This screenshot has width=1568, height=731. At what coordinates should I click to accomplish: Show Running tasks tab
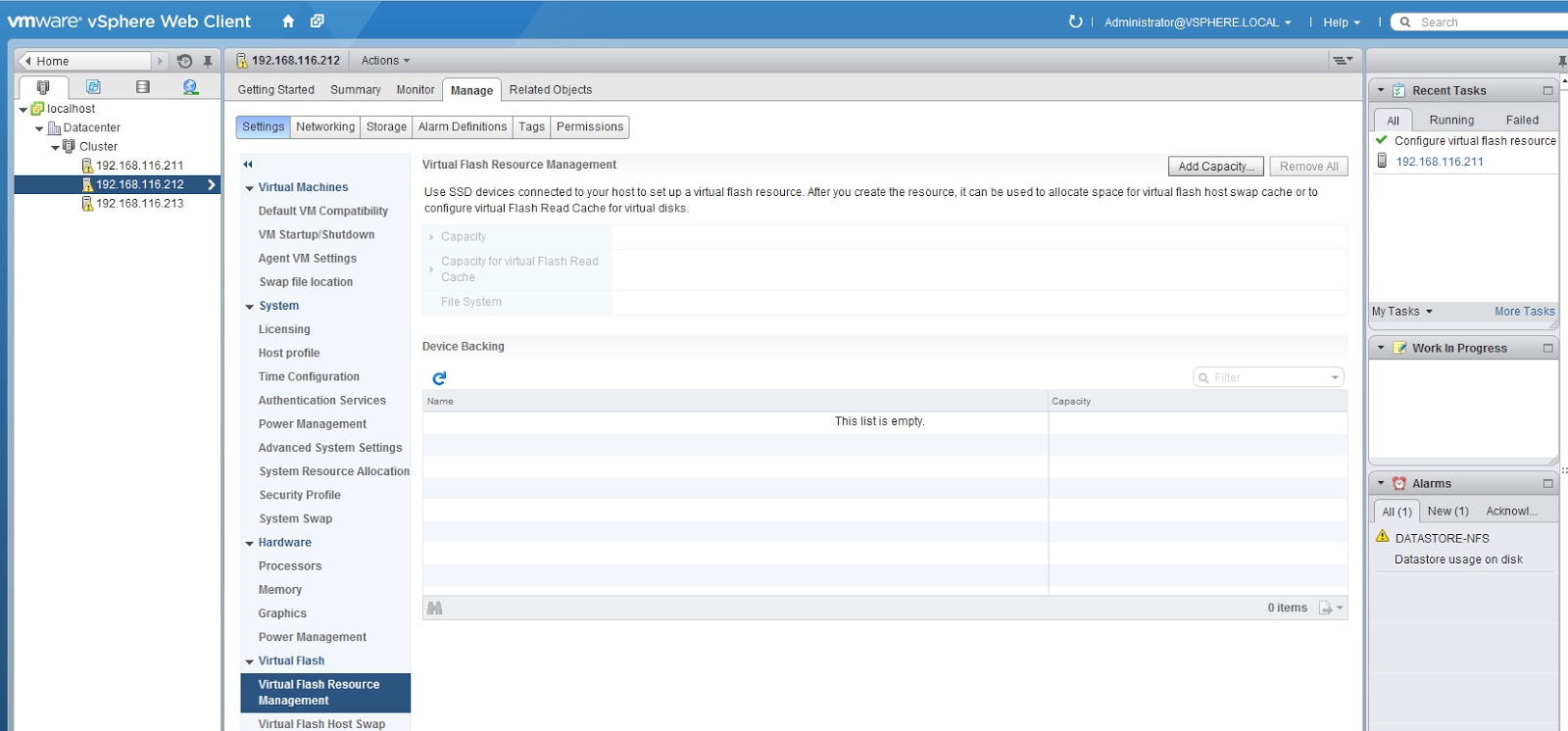(x=1451, y=121)
